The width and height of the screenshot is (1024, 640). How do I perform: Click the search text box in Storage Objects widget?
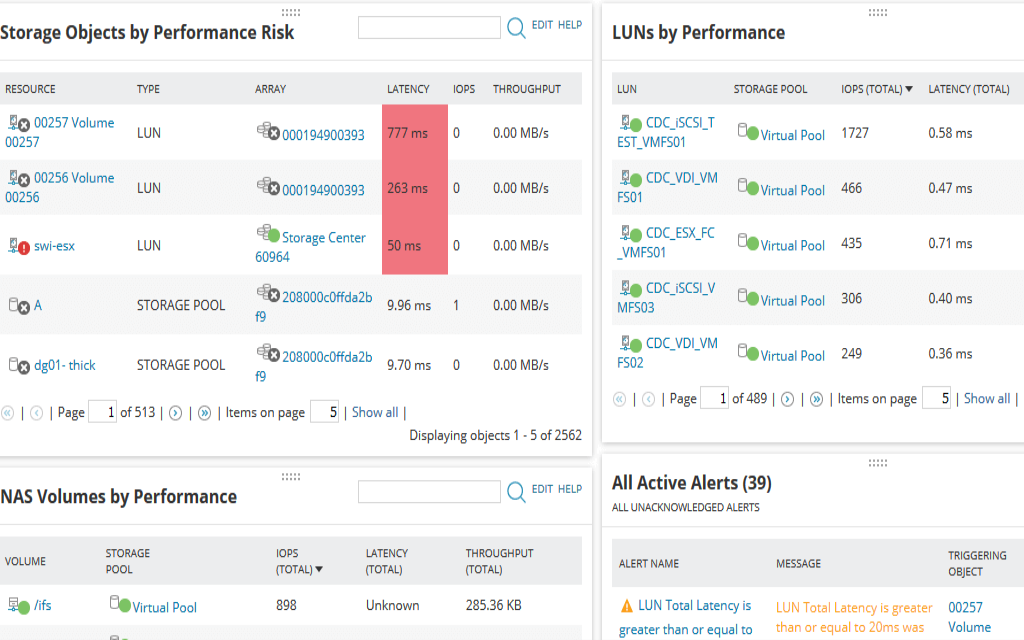point(430,27)
